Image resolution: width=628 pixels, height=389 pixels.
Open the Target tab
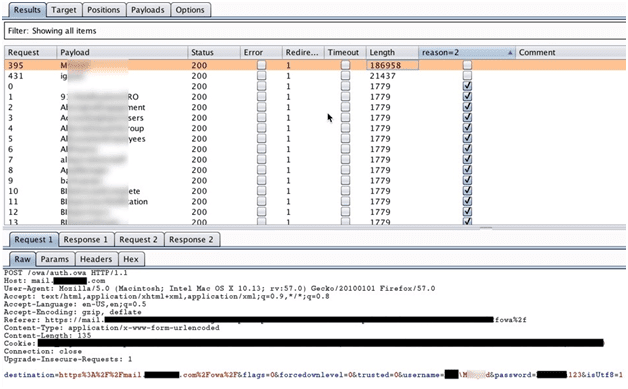(64, 10)
